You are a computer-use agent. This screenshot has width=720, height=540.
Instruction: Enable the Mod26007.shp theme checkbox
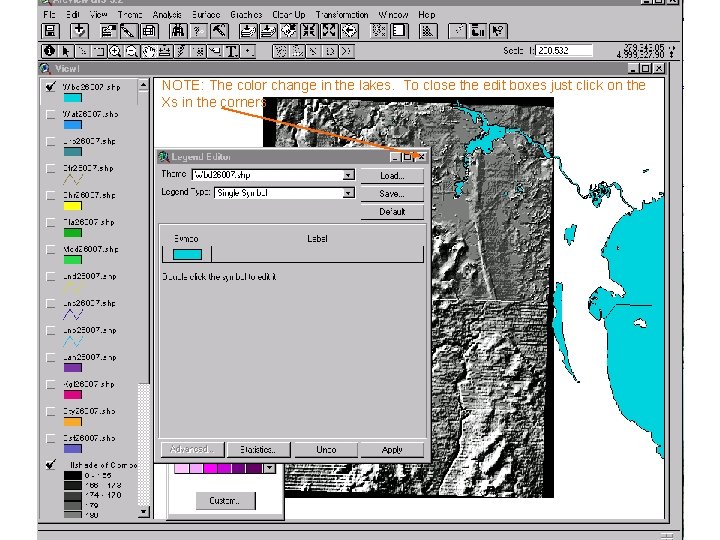click(51, 249)
